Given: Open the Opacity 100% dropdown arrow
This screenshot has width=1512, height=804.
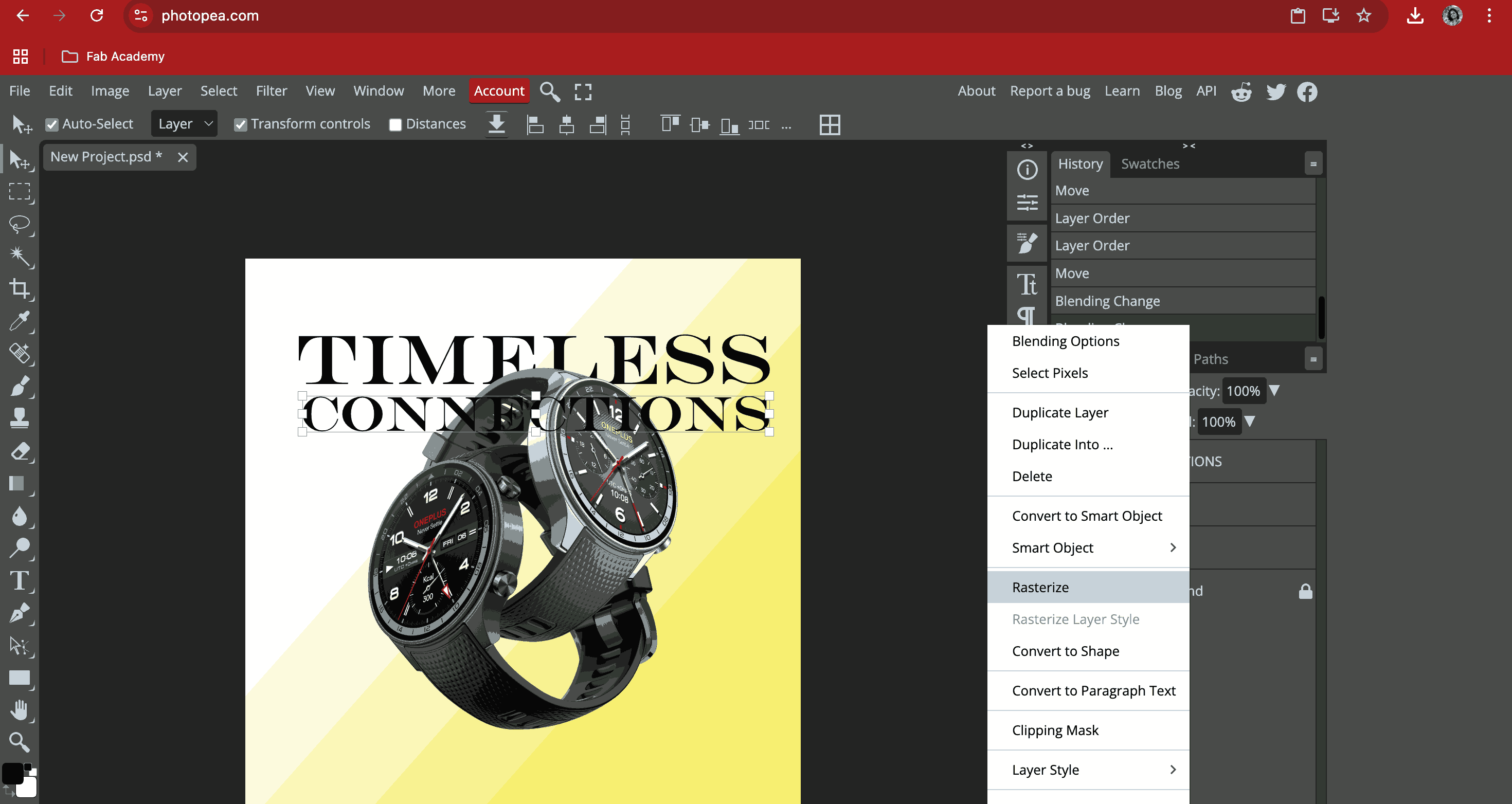Looking at the screenshot, I should click(1274, 390).
